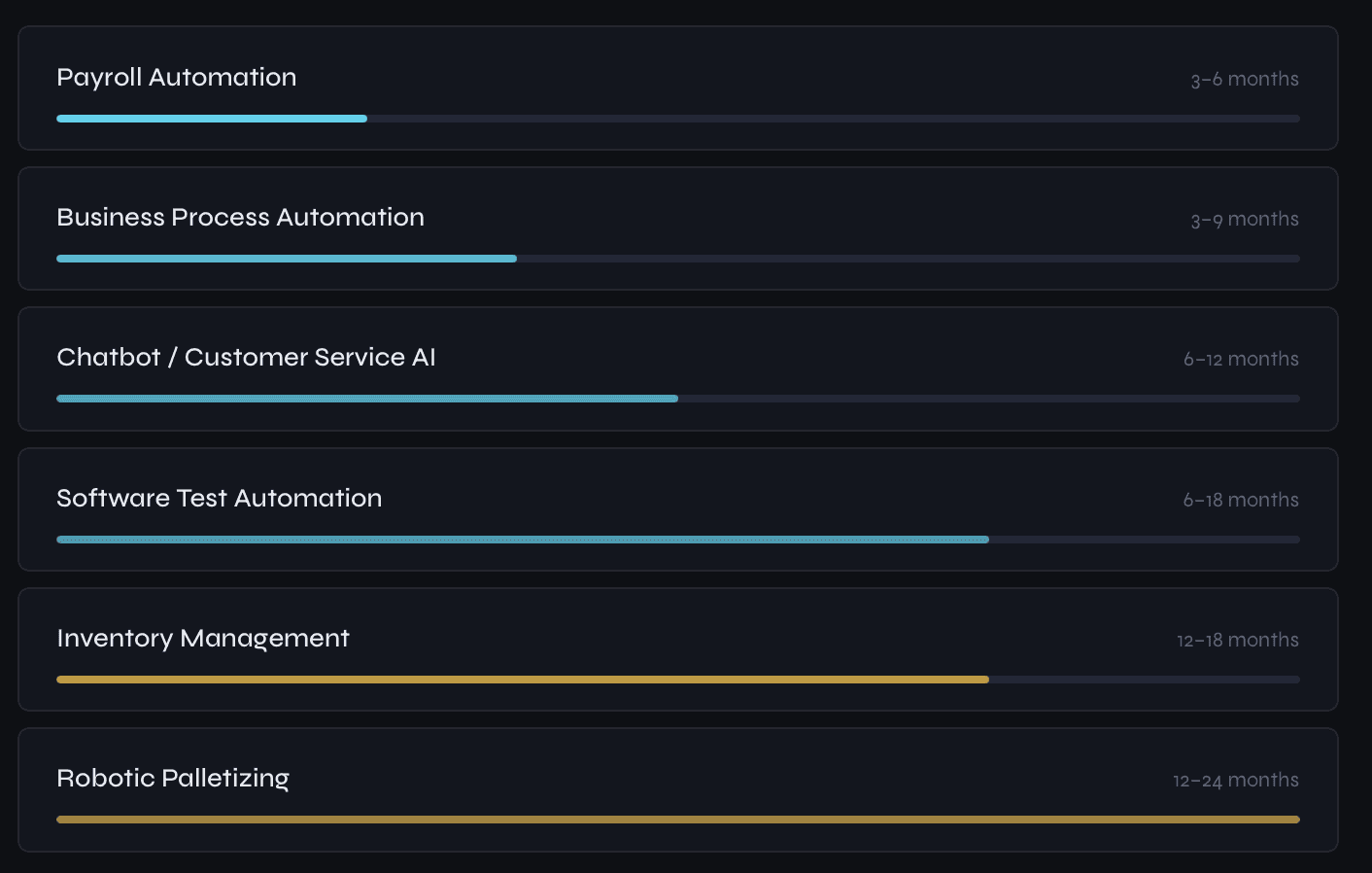Click the Inventory Management title
Screen dimensions: 1372x873
pyautogui.click(x=203, y=639)
